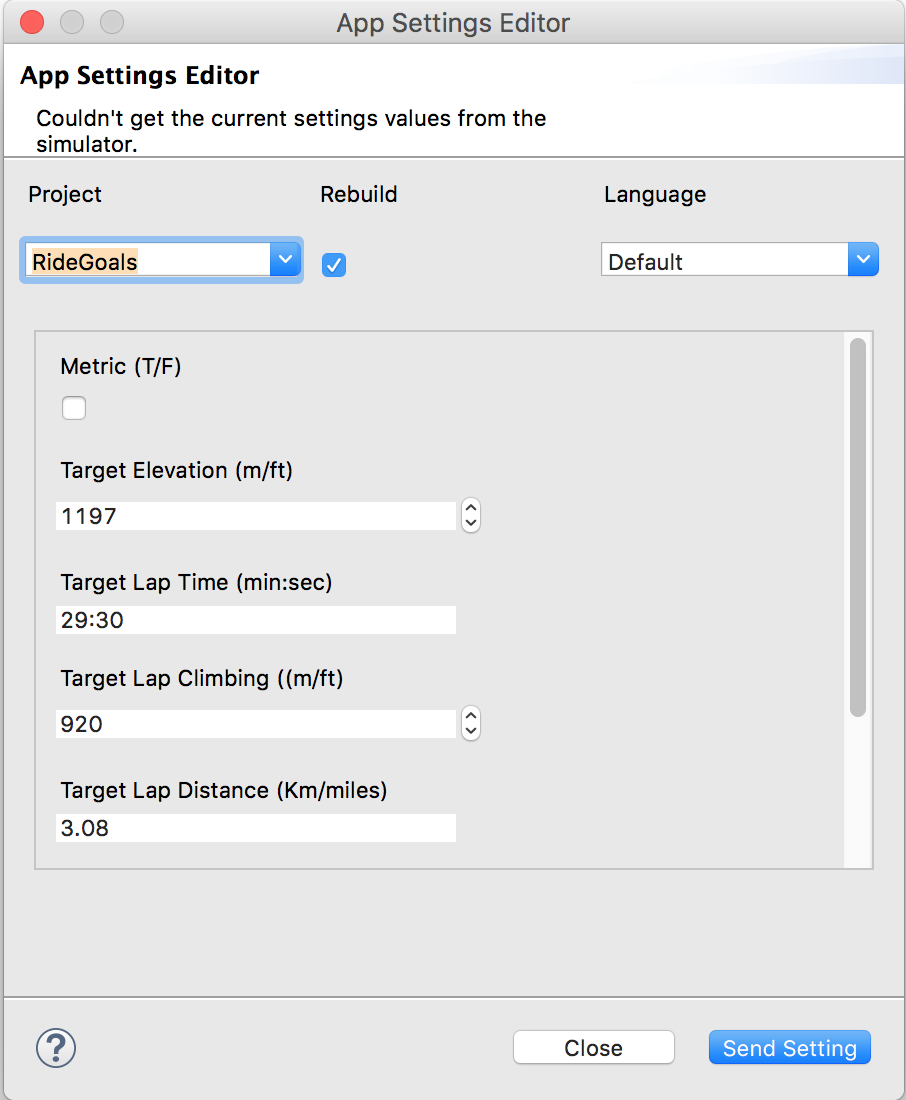
Task: Expand the Project dropdown arrow
Action: click(x=286, y=260)
